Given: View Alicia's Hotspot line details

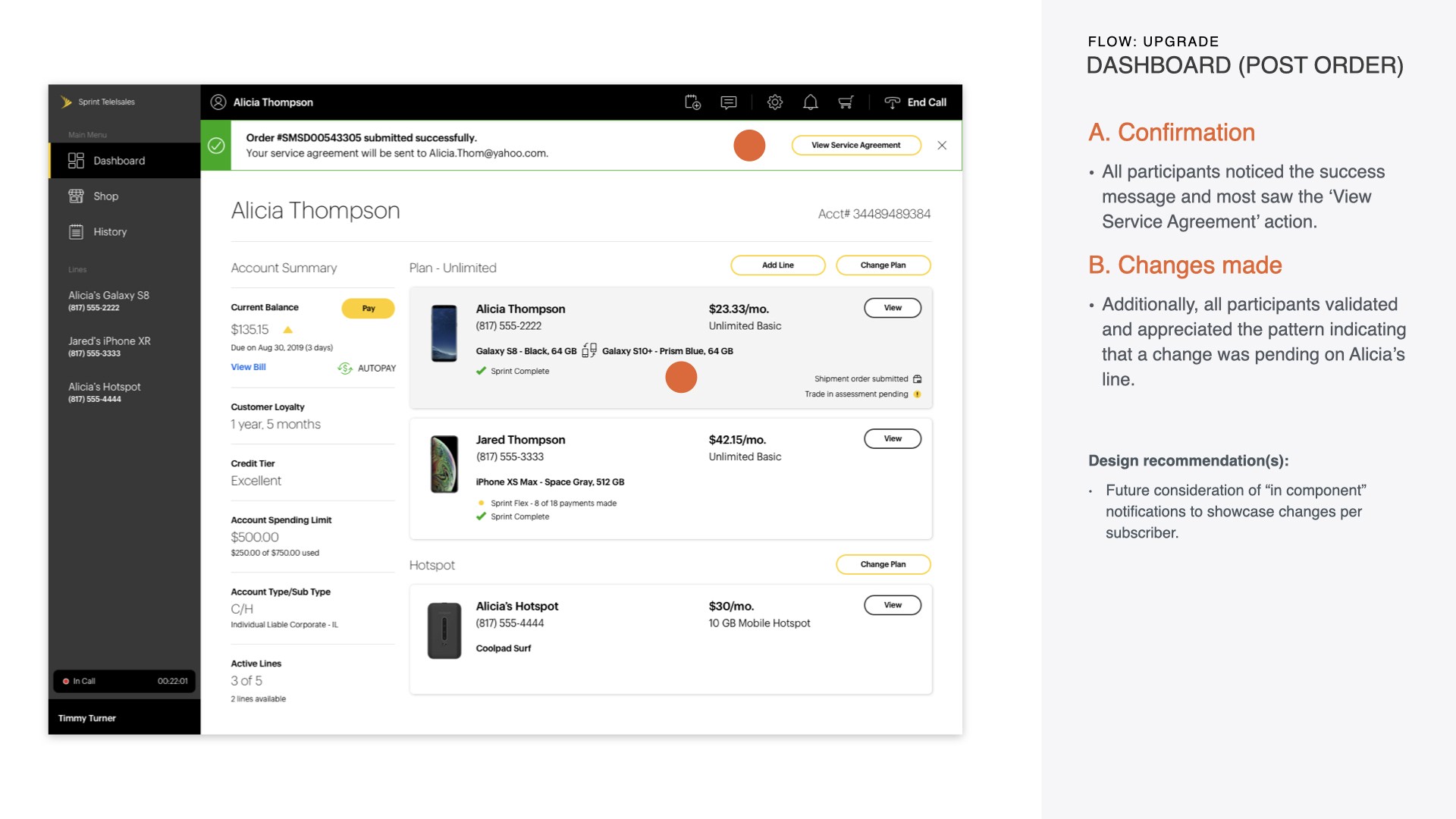Looking at the screenshot, I should tap(893, 605).
